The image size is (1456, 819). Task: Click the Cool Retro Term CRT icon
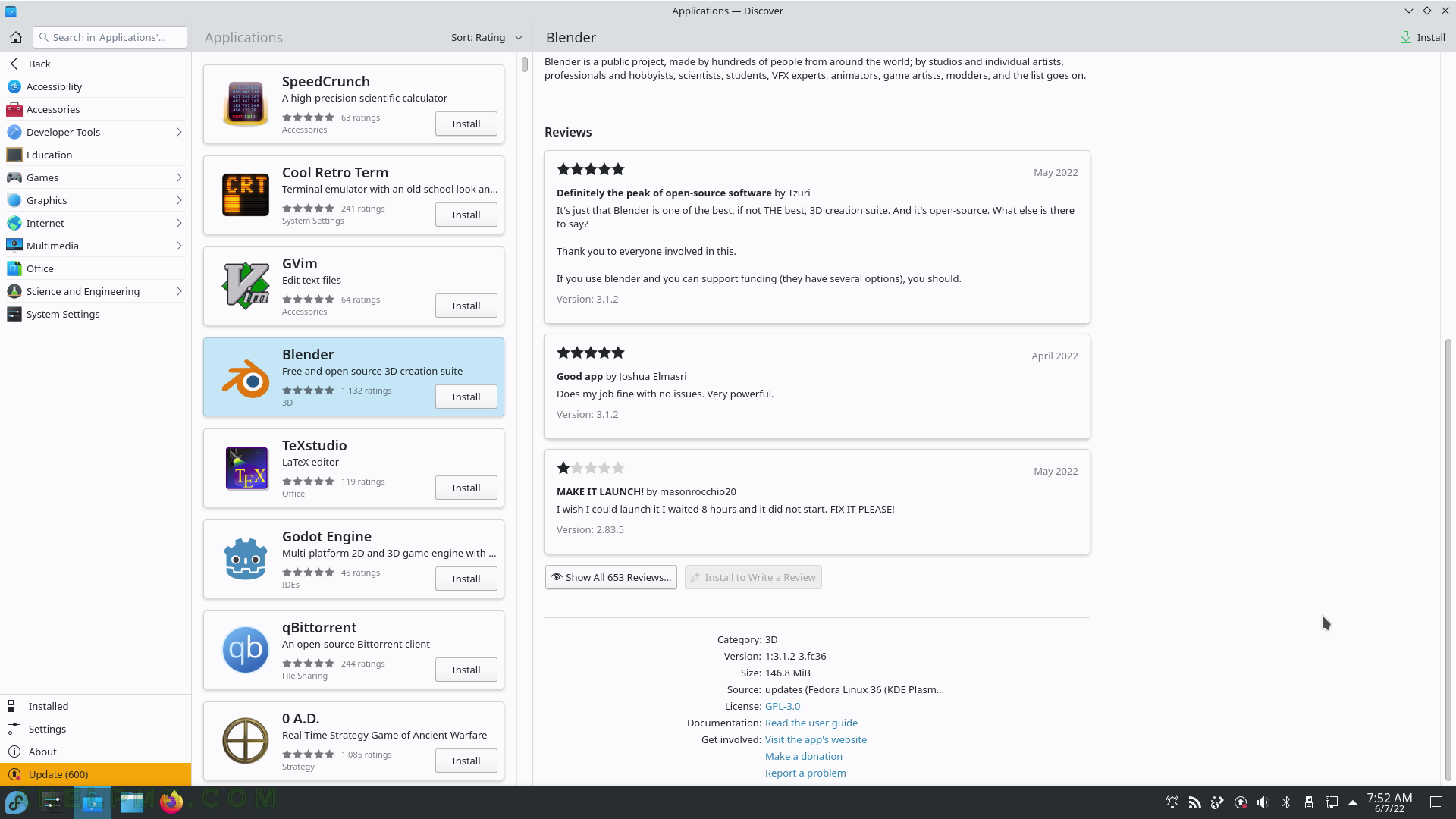click(x=246, y=195)
